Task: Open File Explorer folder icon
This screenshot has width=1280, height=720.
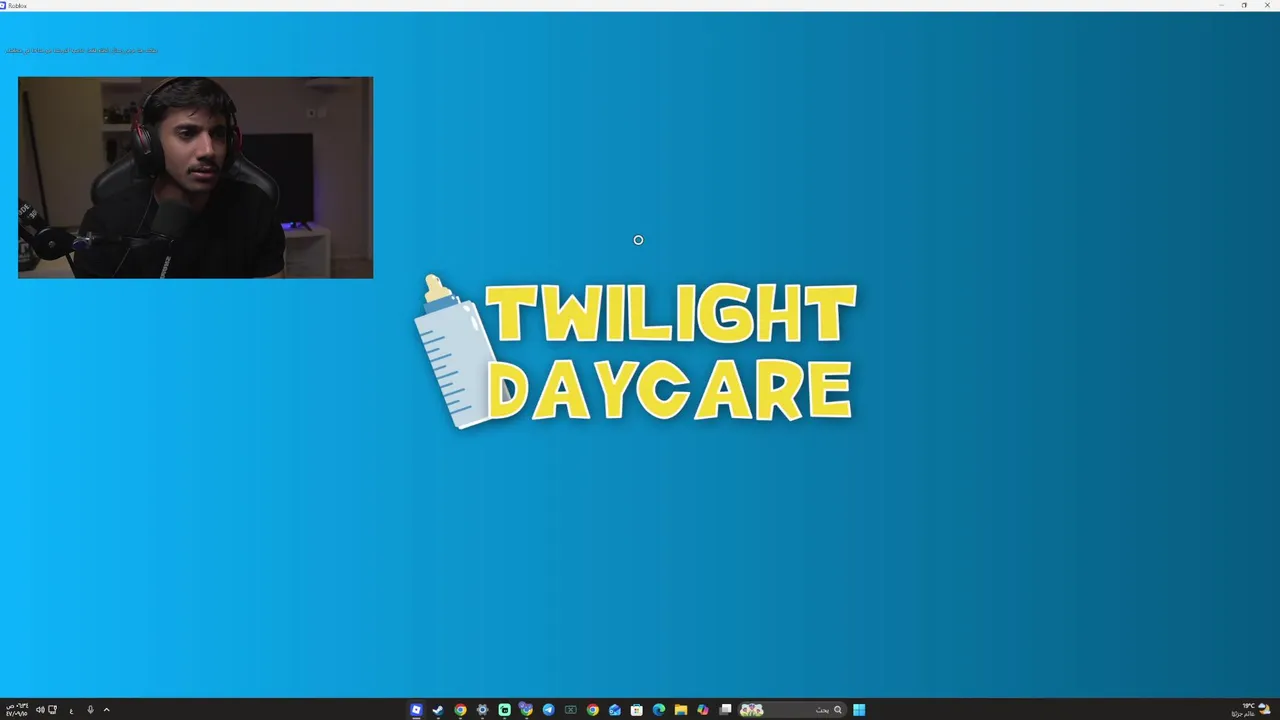Action: point(681,710)
